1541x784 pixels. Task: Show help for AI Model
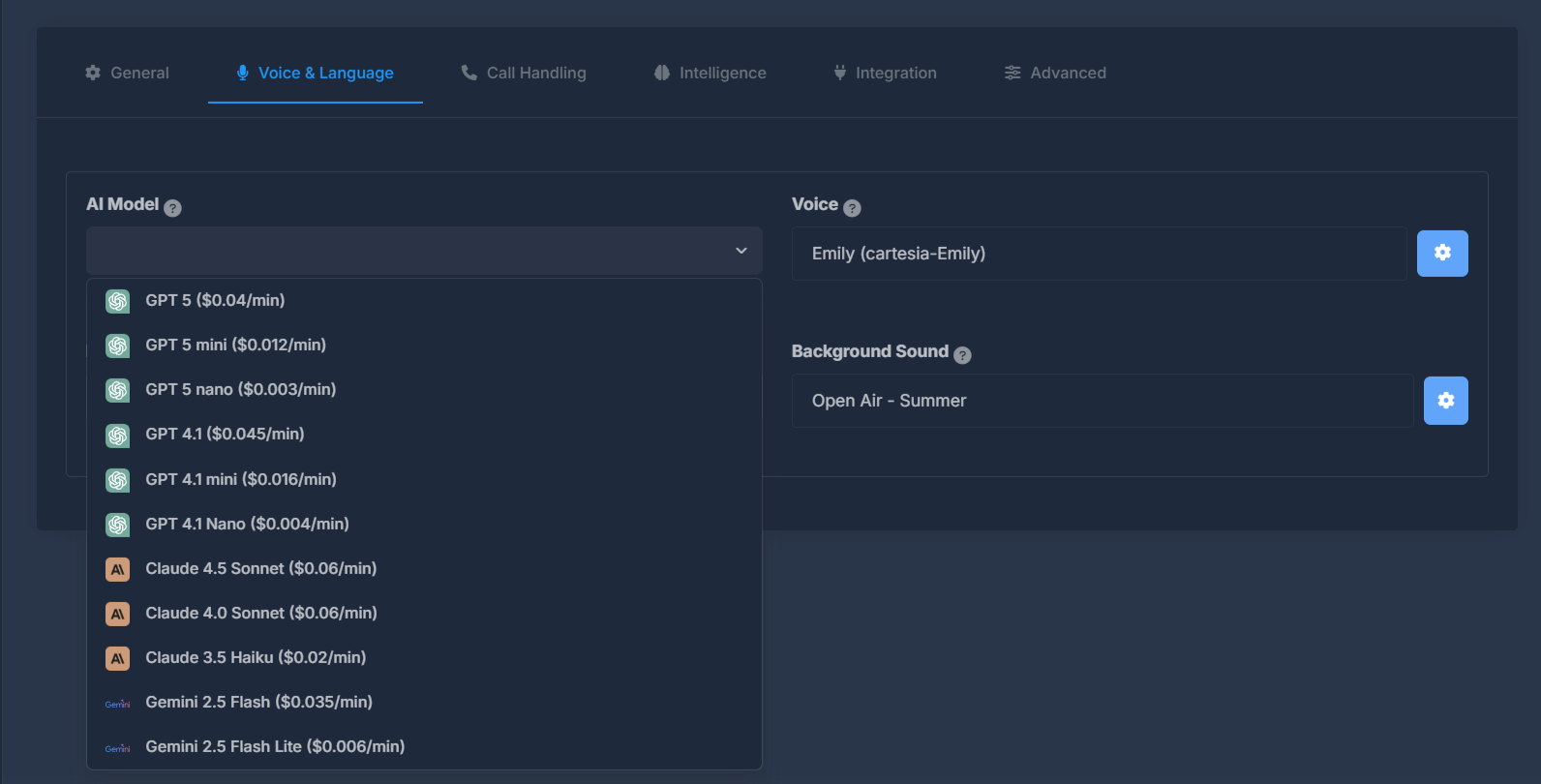[x=172, y=208]
